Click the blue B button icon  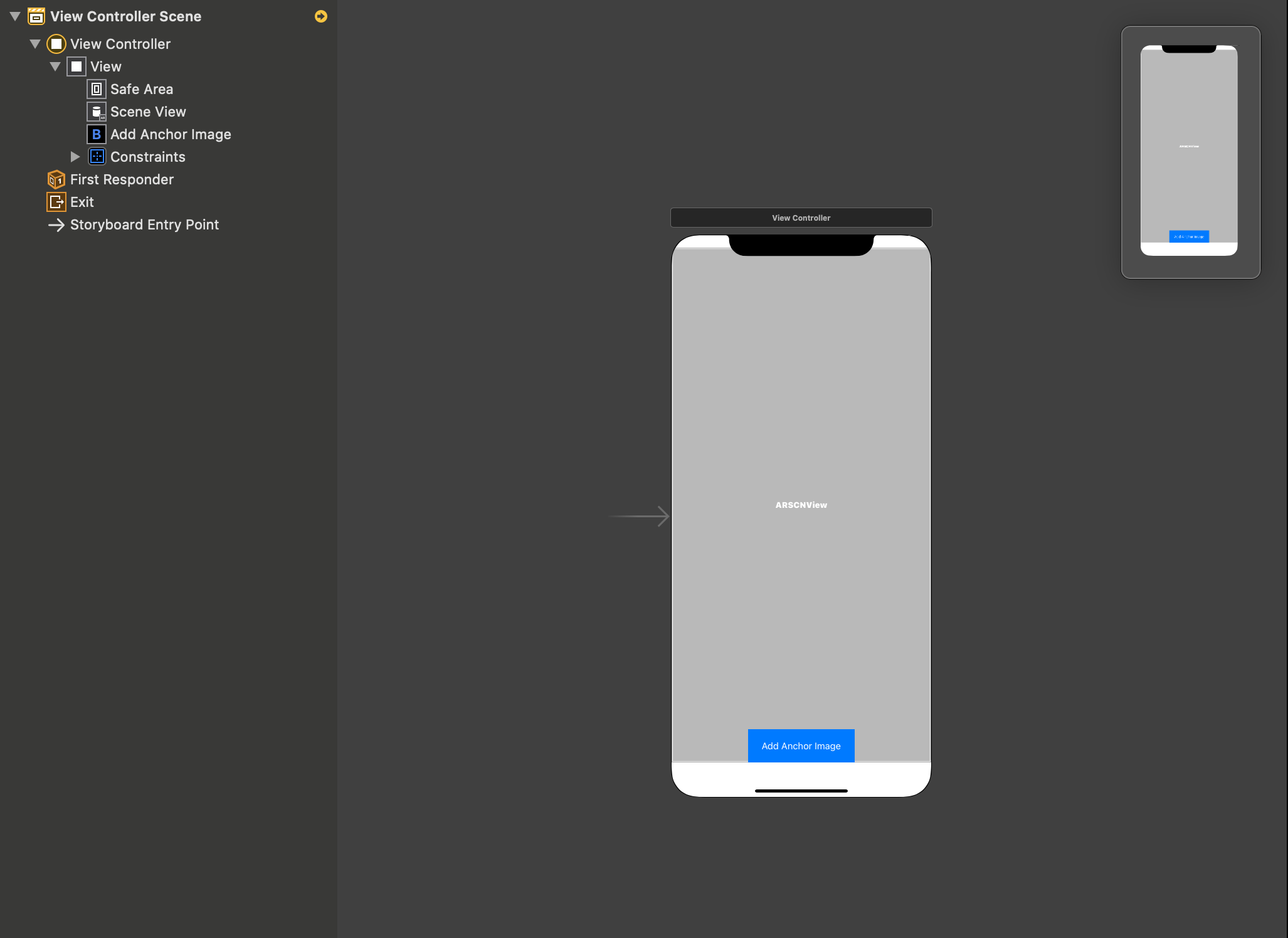97,134
